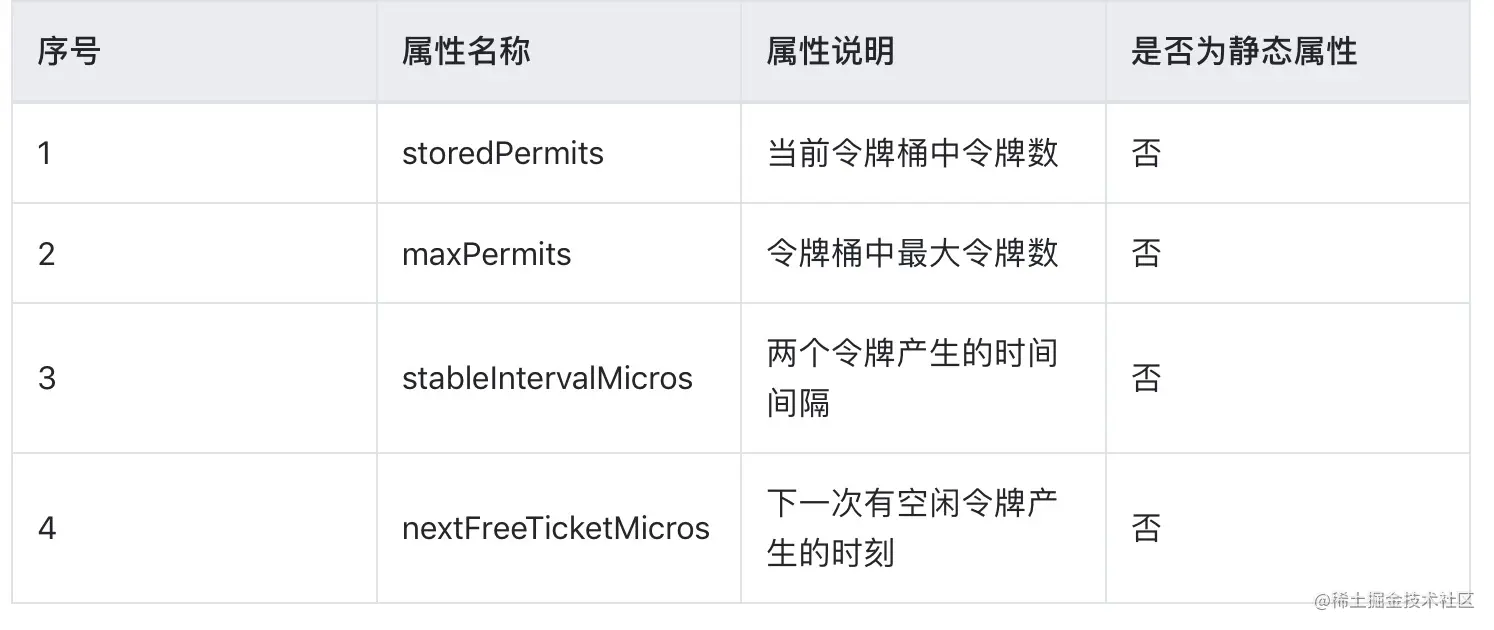1494x630 pixels.
Task: Select the nextFreeTicketMicros cell
Action: click(555, 528)
